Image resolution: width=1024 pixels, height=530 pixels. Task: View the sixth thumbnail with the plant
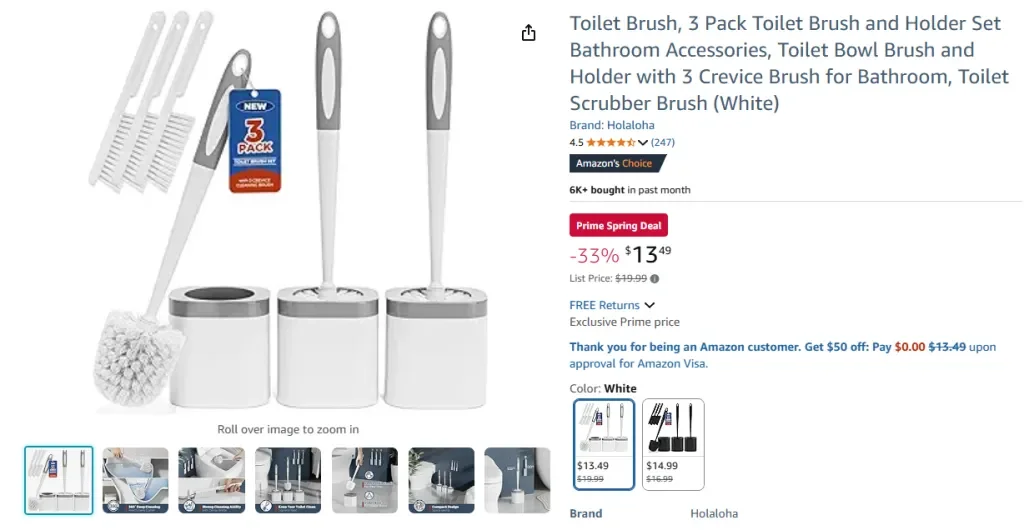pos(441,480)
